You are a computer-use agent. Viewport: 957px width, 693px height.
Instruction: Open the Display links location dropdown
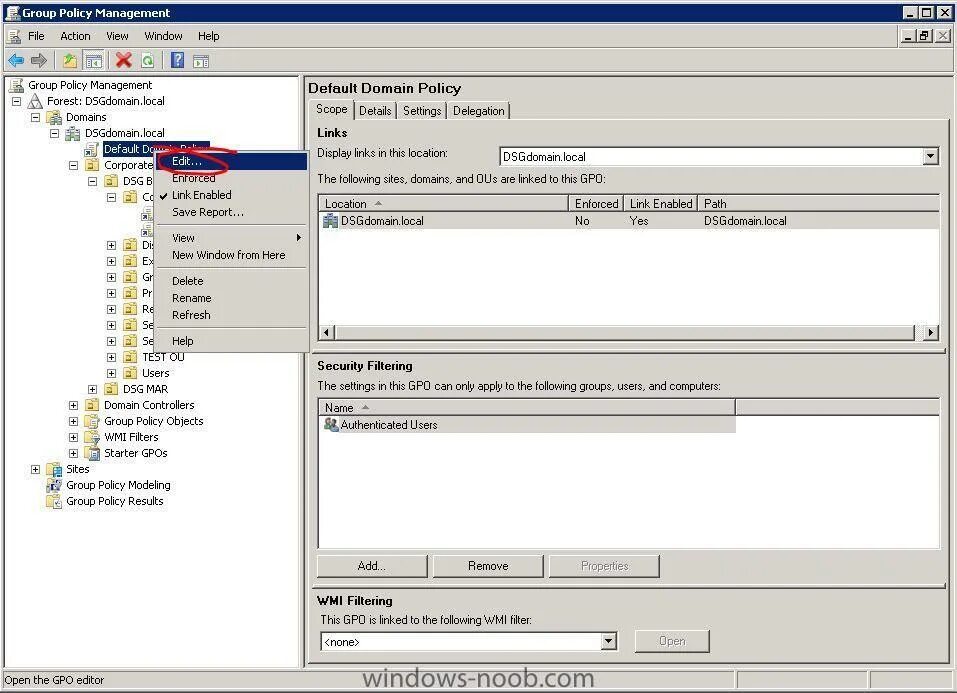pyautogui.click(x=930, y=157)
